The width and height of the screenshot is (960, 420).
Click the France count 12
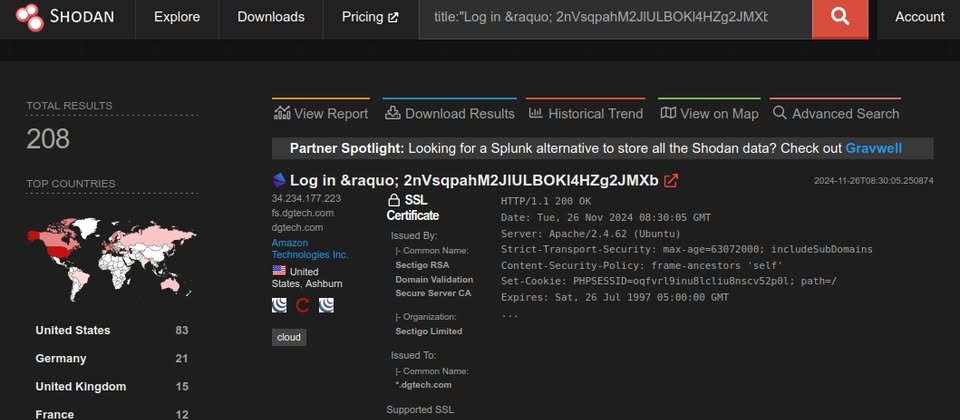[182, 415]
